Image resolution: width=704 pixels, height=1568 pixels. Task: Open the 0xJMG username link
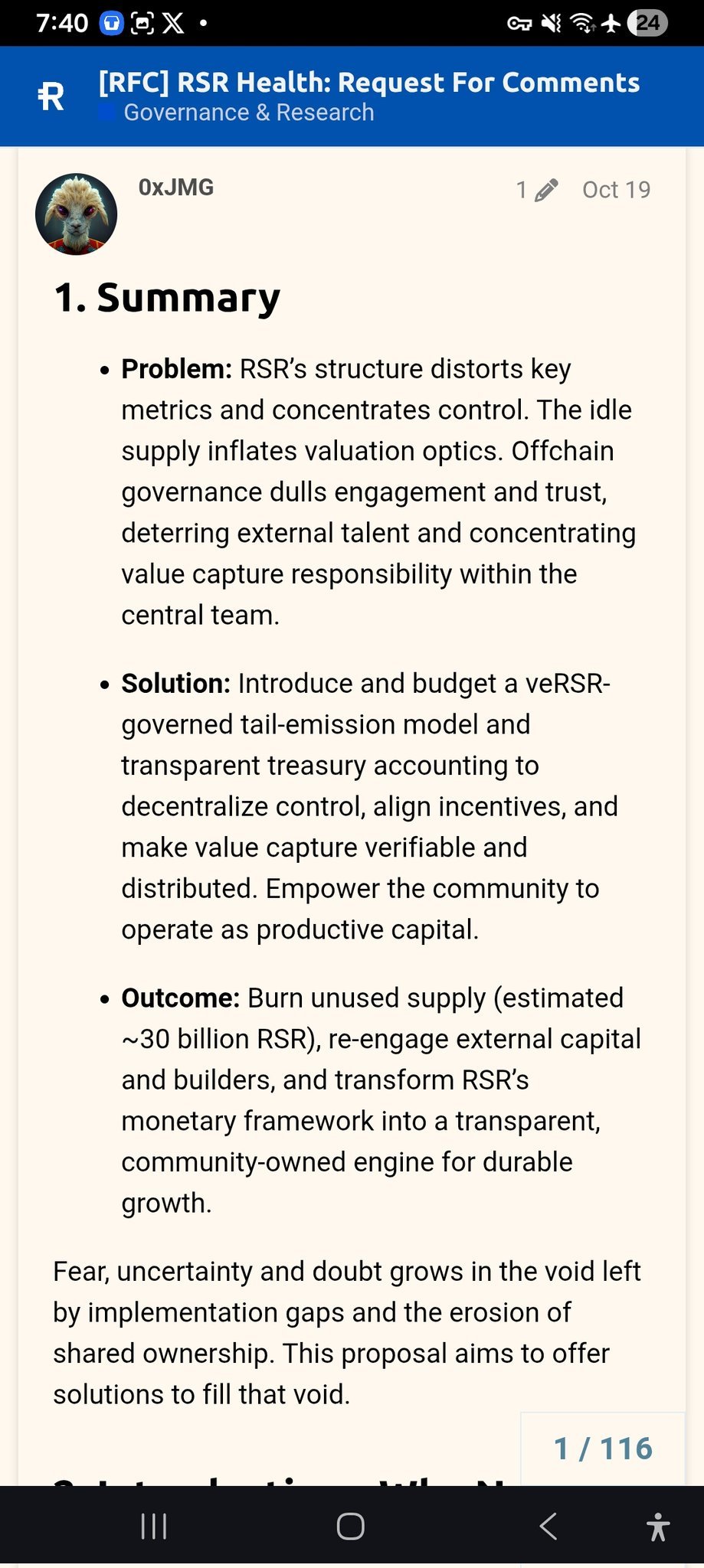175,188
